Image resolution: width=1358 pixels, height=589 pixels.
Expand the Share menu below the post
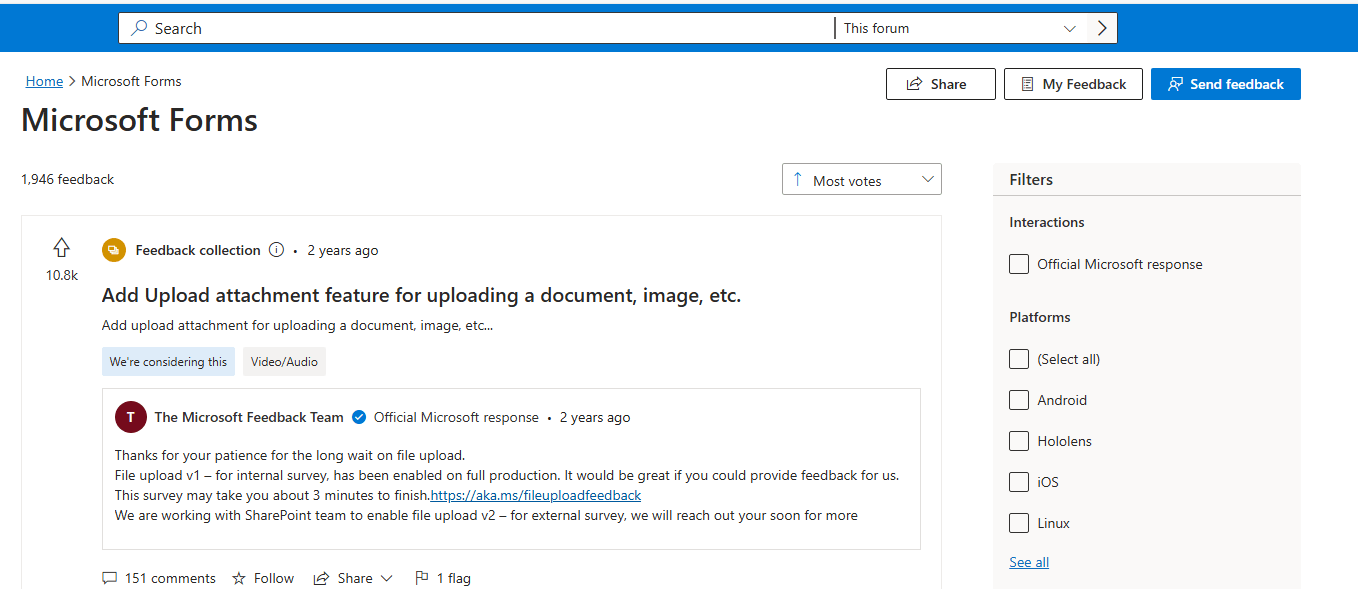pyautogui.click(x=353, y=578)
